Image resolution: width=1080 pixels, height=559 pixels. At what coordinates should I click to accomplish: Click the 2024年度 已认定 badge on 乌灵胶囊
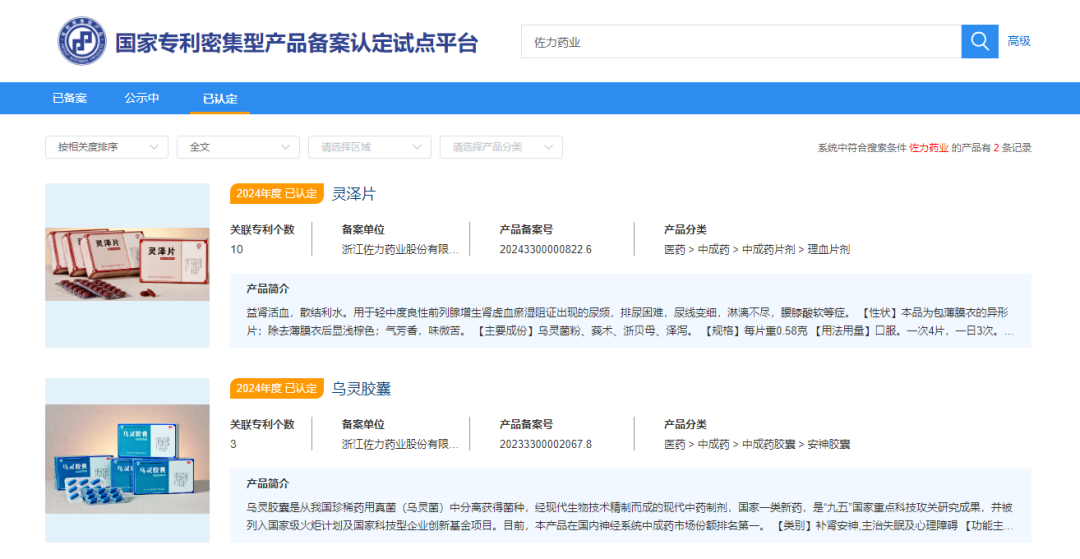pyautogui.click(x=277, y=388)
